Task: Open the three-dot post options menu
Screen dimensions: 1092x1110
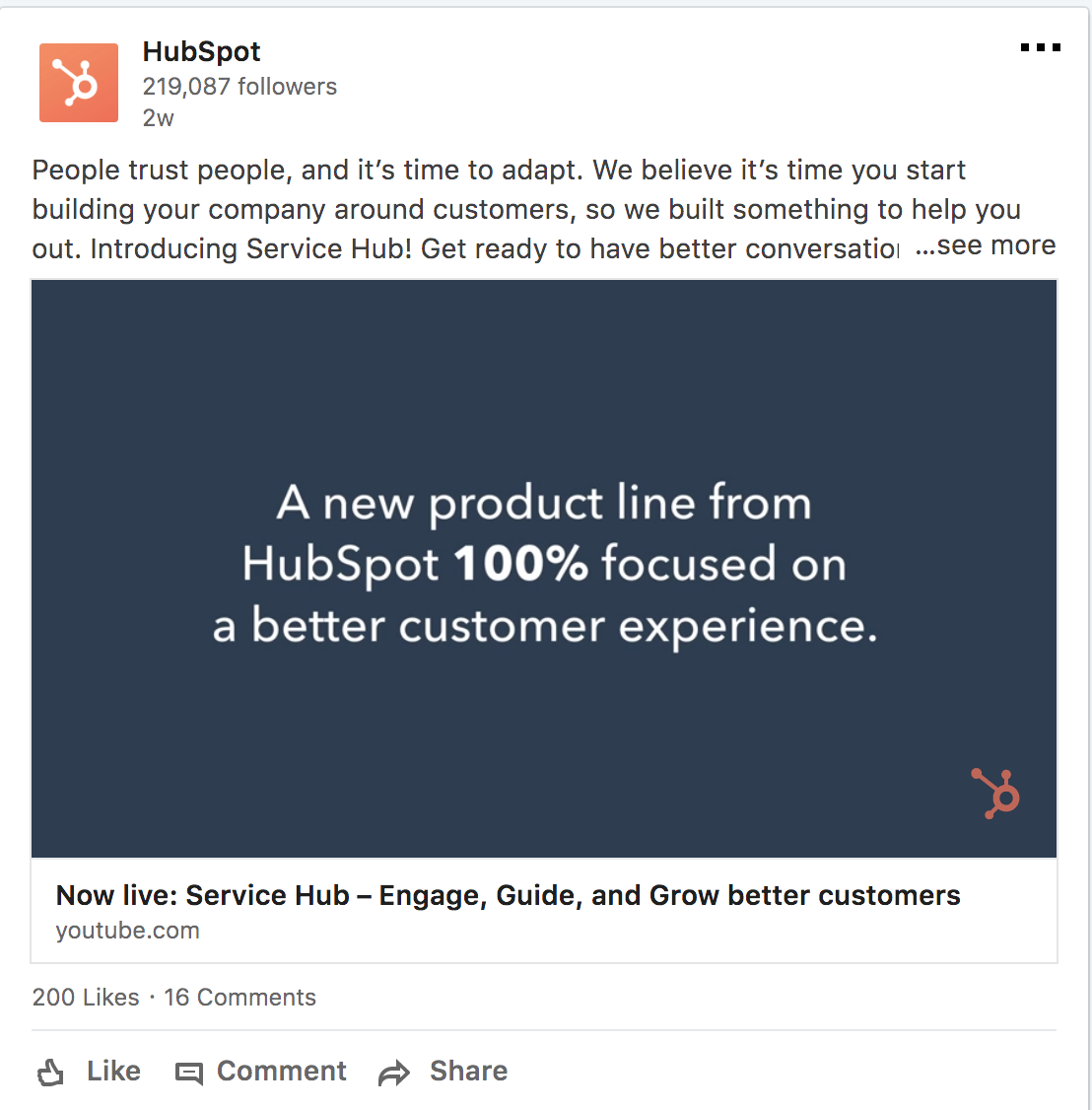Action: tap(1040, 47)
